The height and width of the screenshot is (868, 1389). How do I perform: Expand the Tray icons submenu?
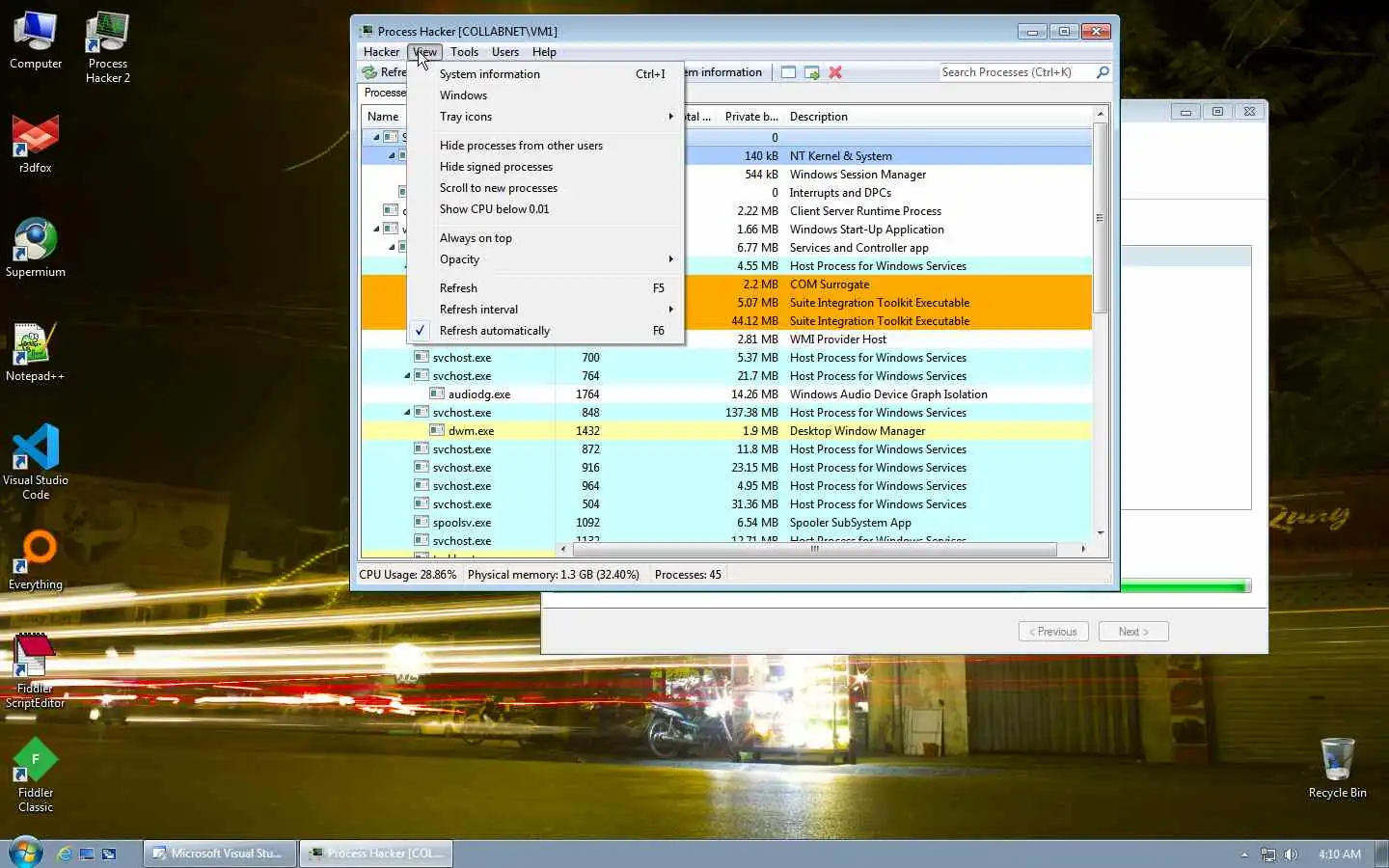coord(546,117)
